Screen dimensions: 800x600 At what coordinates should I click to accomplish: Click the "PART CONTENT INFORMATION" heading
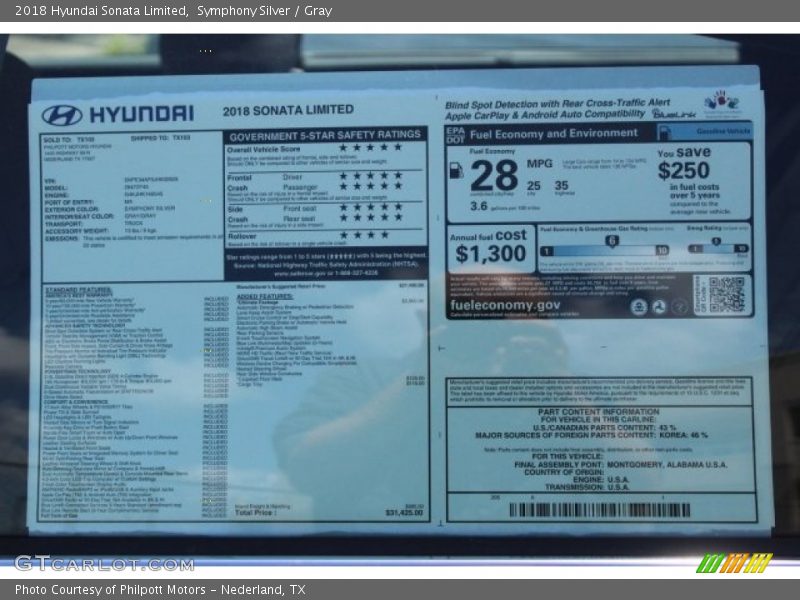[x=598, y=412]
